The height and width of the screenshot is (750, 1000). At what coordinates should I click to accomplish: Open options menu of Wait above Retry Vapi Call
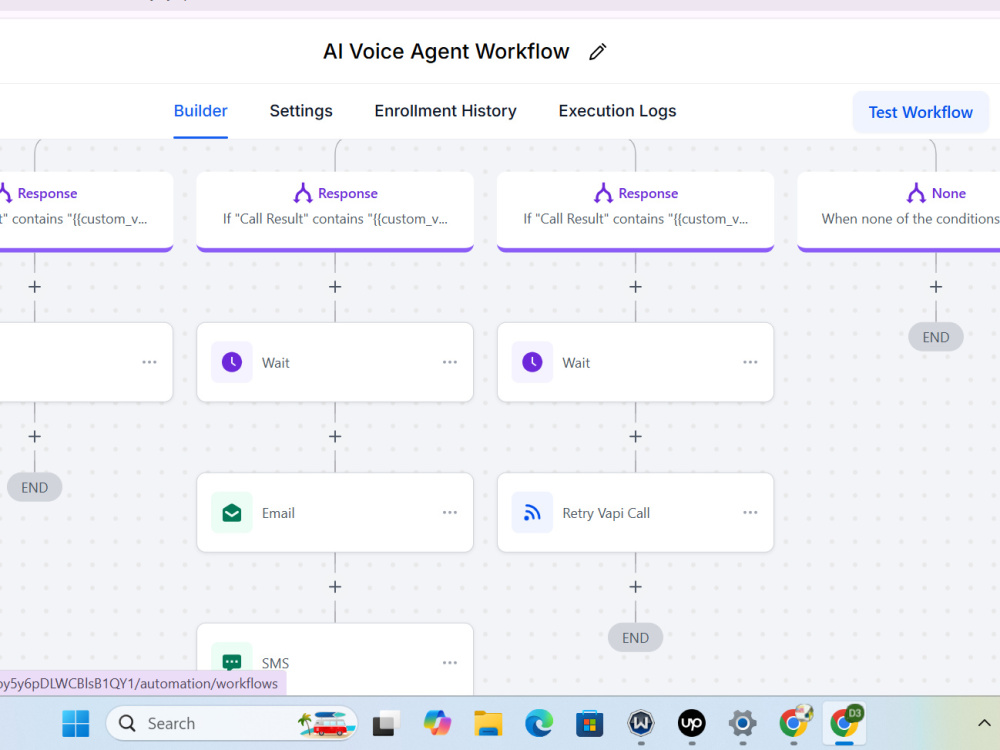[x=750, y=362]
